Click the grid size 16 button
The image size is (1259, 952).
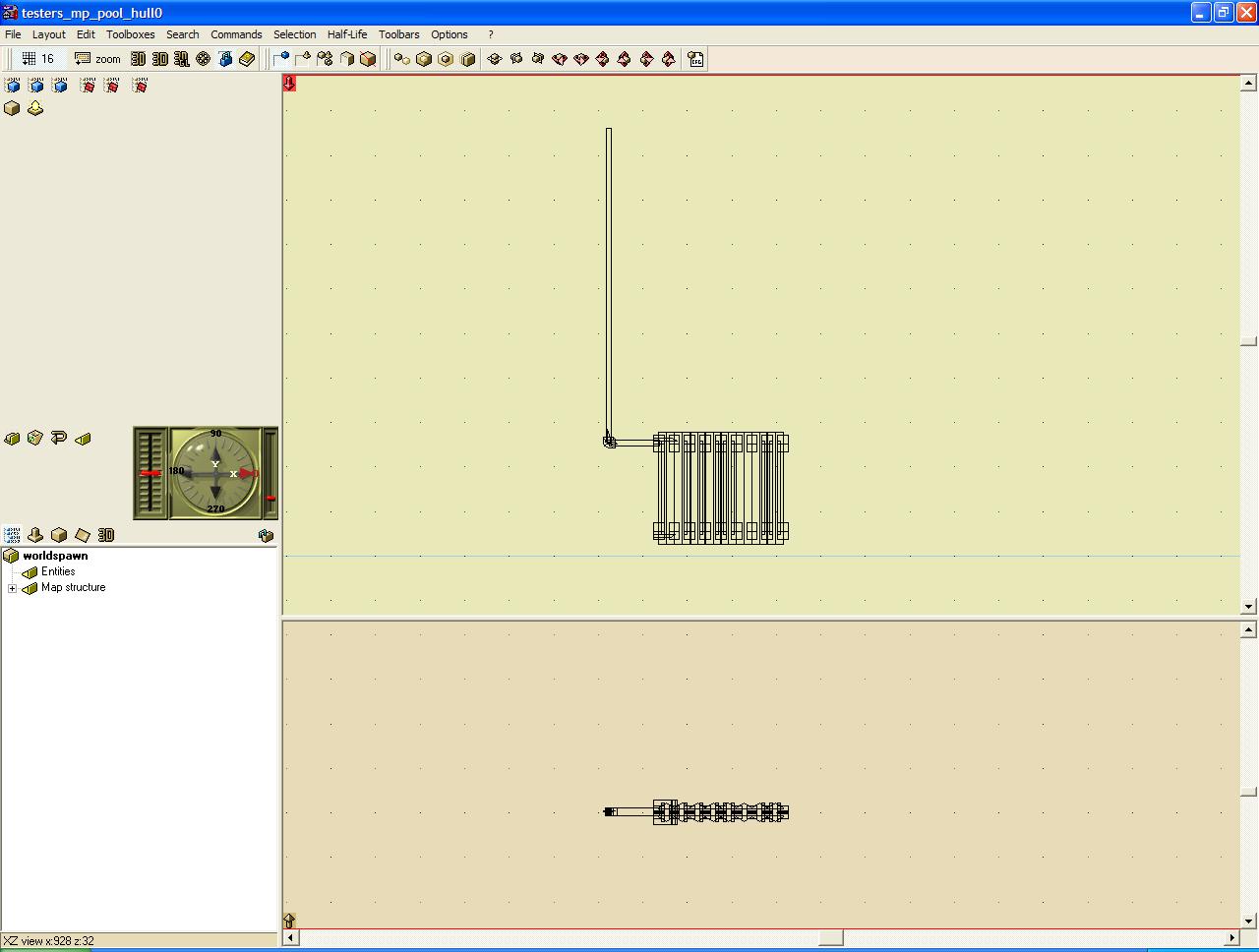click(38, 59)
